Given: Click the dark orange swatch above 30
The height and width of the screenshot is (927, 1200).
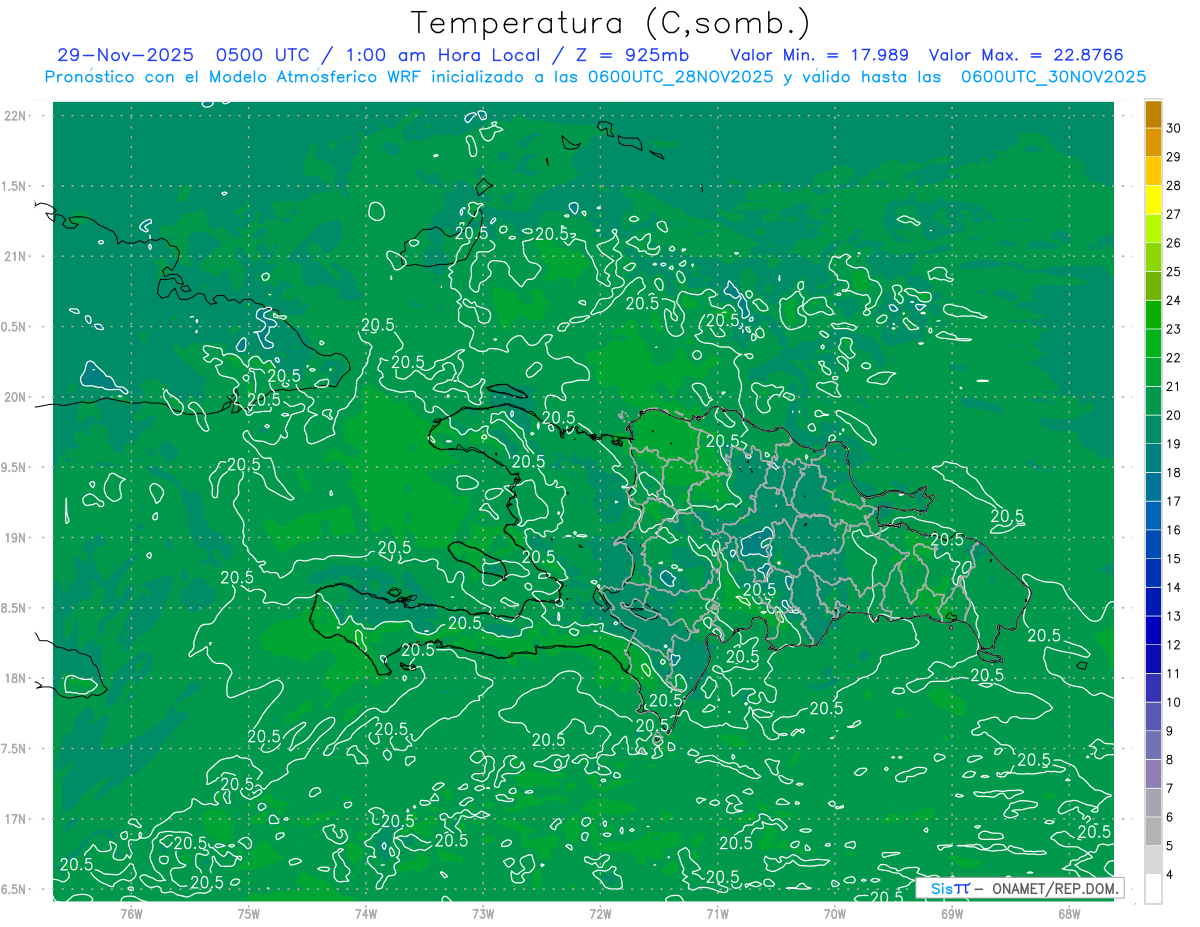Looking at the screenshot, I should pyautogui.click(x=1153, y=114).
